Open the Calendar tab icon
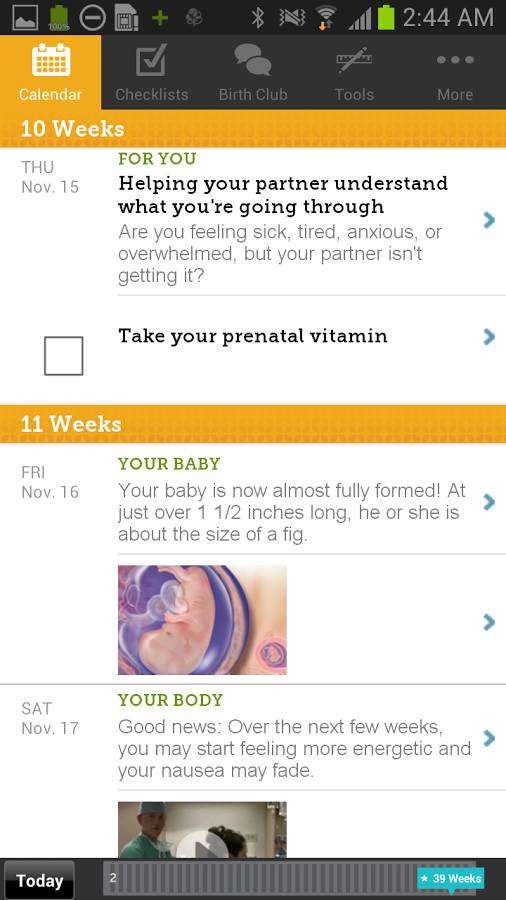 [50, 60]
